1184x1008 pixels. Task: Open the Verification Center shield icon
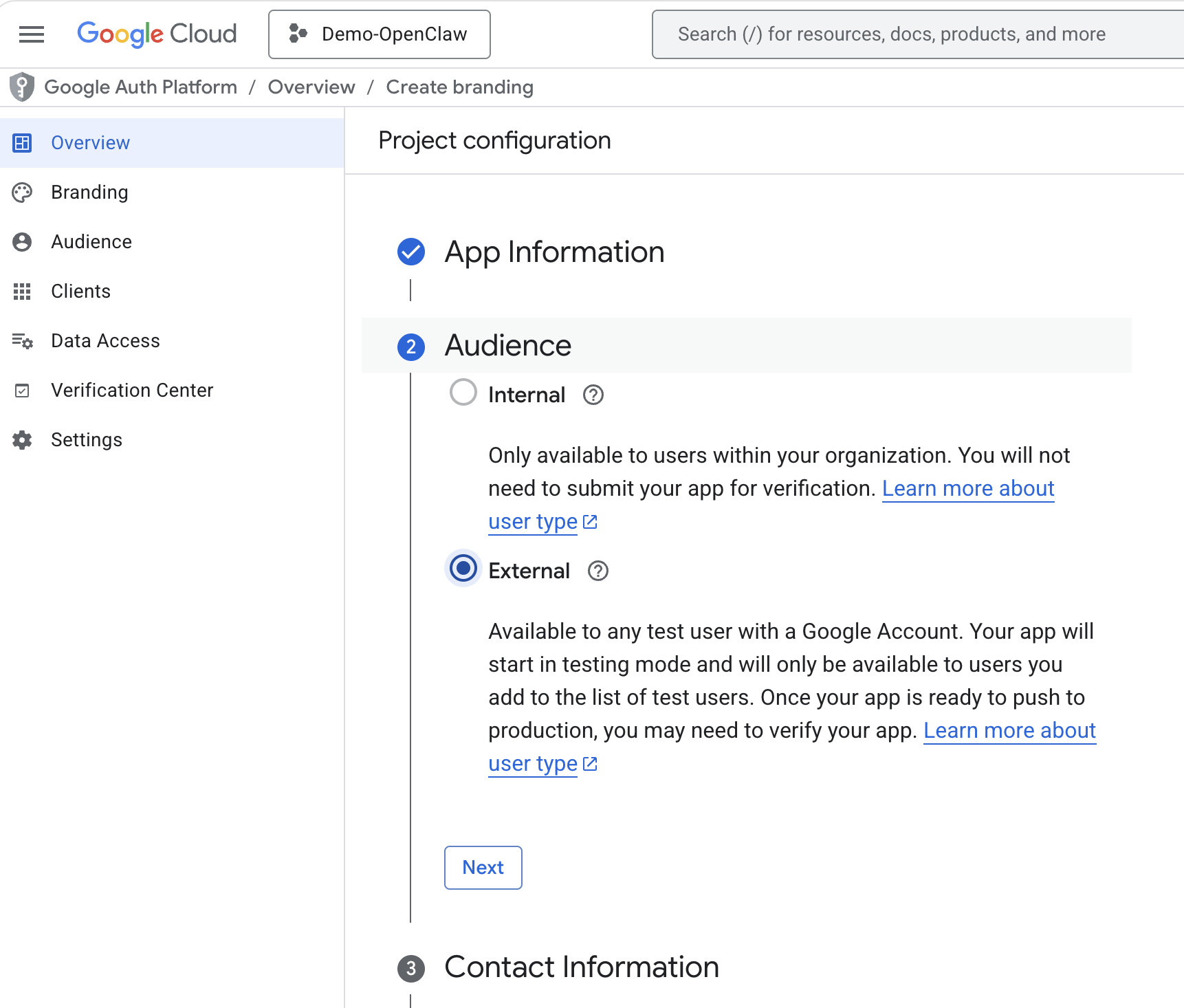tap(23, 390)
